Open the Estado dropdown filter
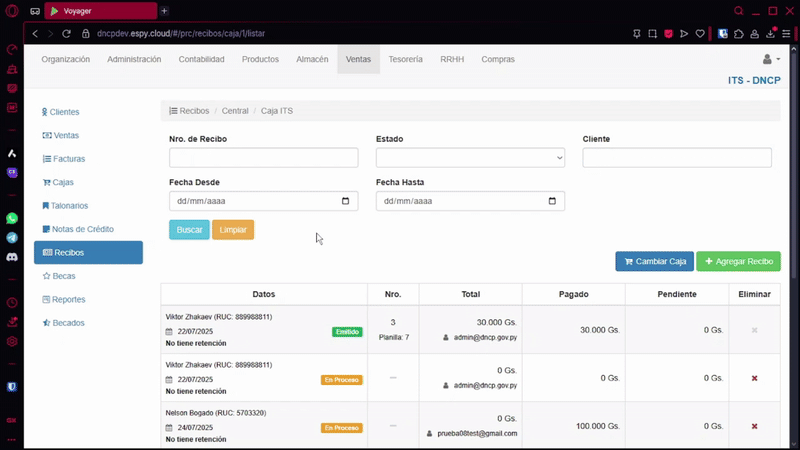The image size is (800, 450). (470, 158)
